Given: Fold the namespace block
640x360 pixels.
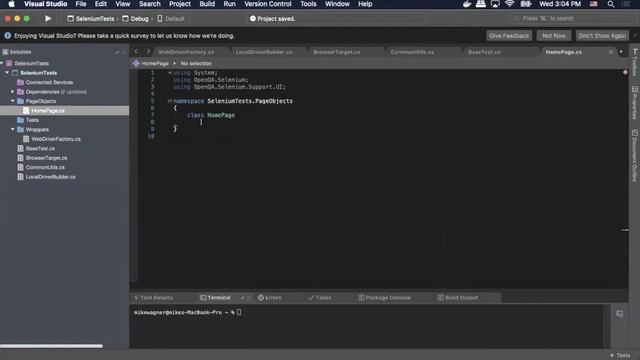Looking at the screenshot, I should (x=170, y=101).
